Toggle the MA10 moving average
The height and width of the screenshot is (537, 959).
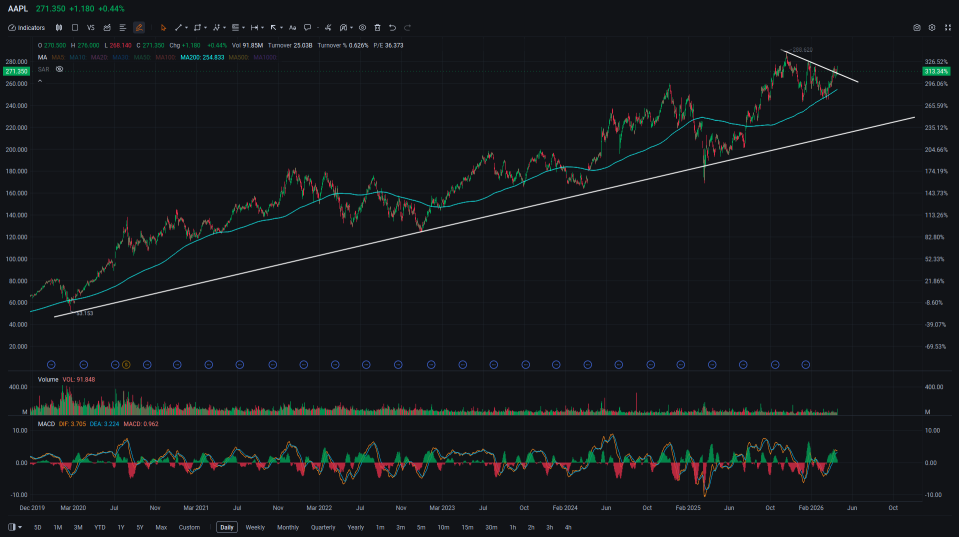click(77, 57)
